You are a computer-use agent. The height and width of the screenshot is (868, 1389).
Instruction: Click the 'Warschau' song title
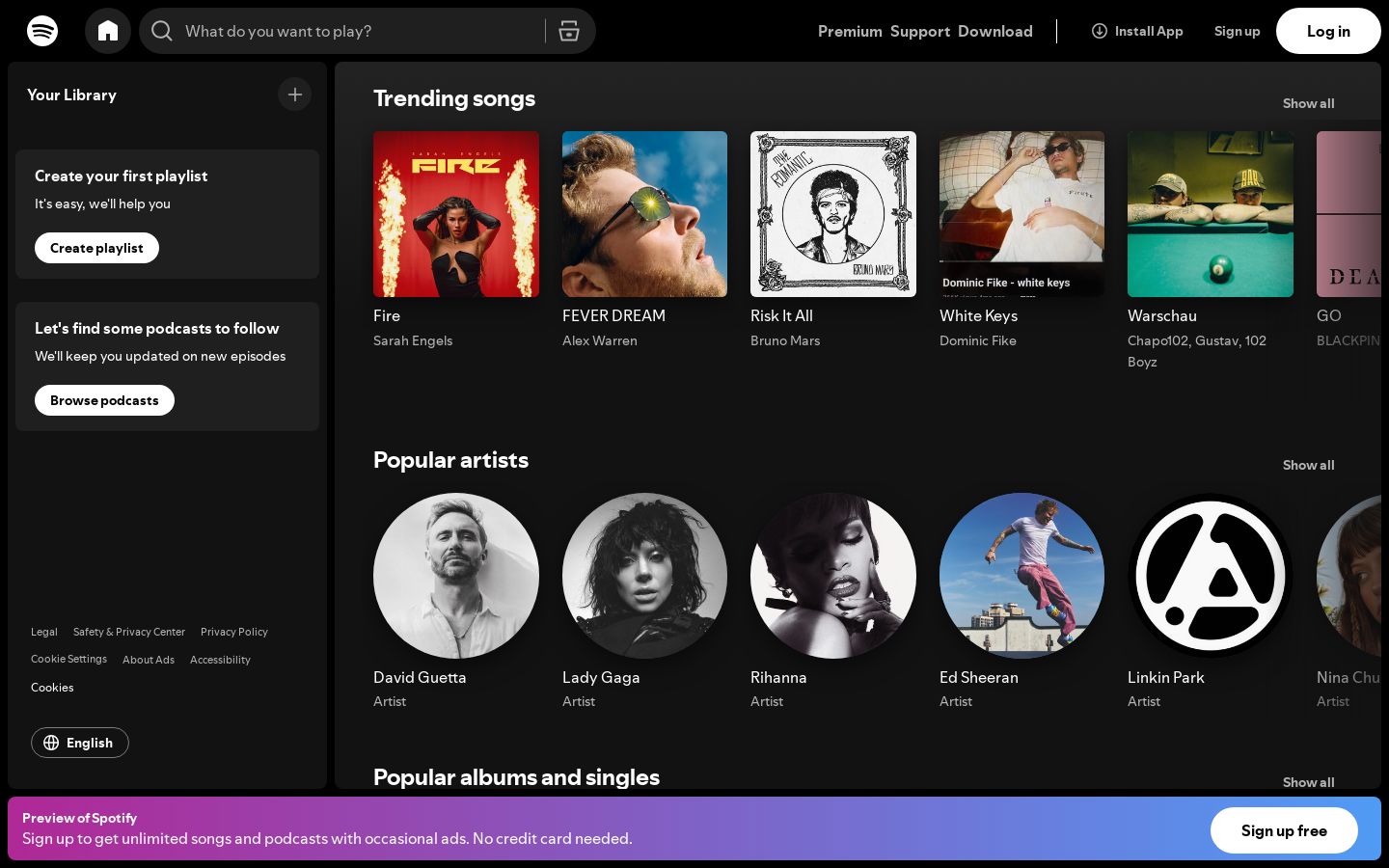(1162, 315)
